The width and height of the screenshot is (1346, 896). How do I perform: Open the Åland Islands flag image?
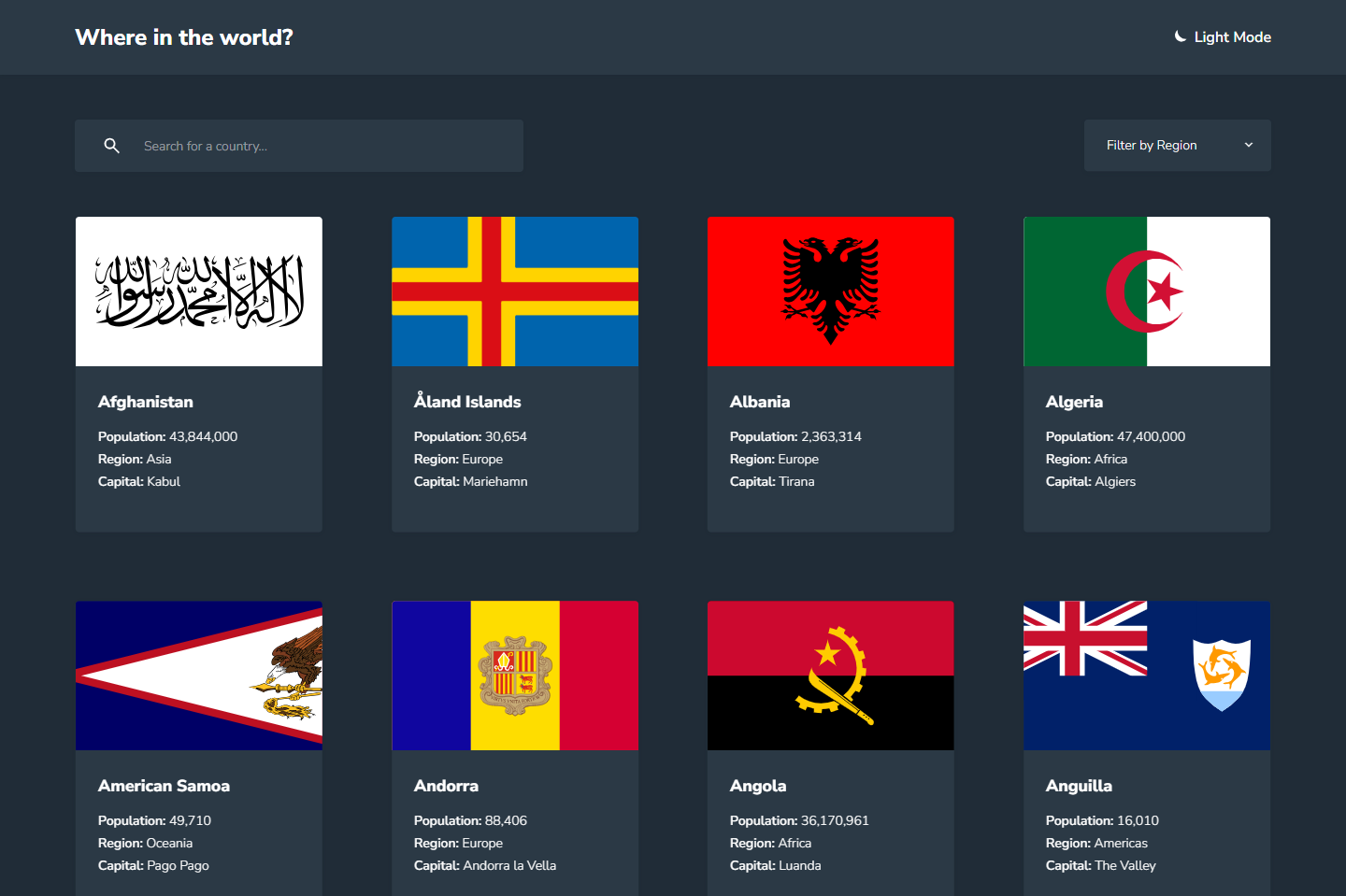pyautogui.click(x=515, y=292)
